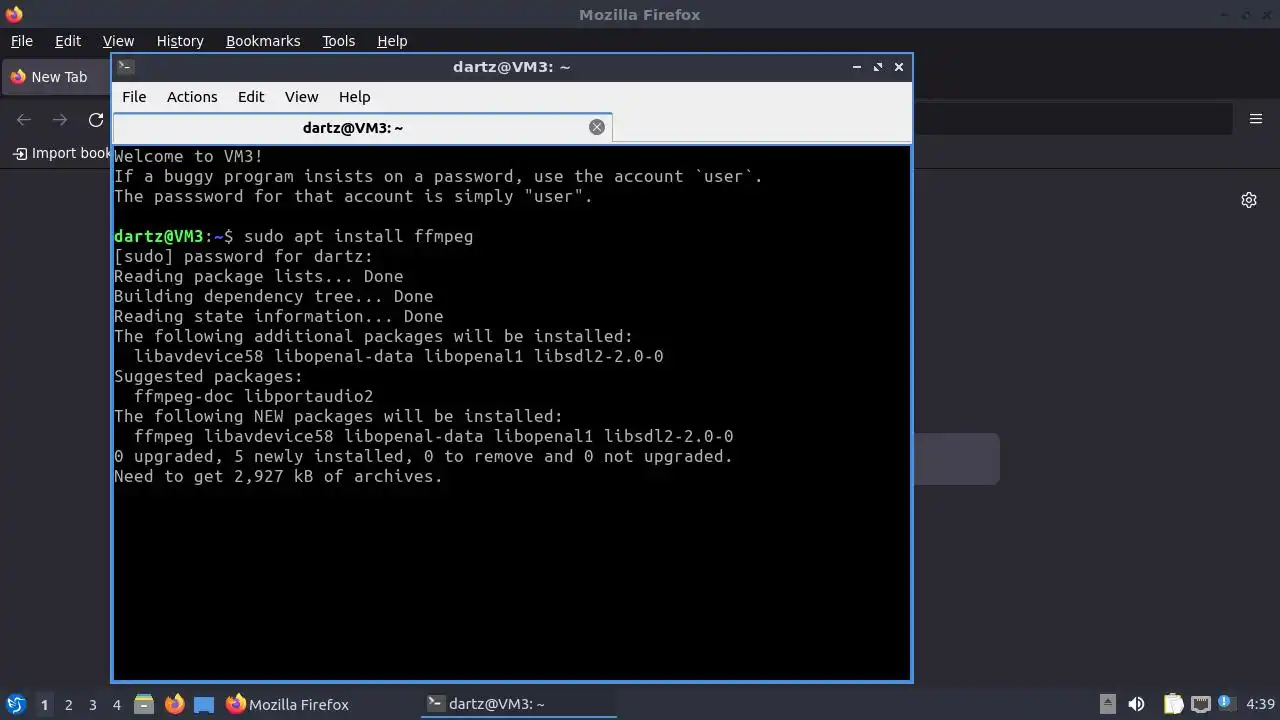Click 'ffmpeg-doc libportaudio2' suggested packages line

coord(253,396)
